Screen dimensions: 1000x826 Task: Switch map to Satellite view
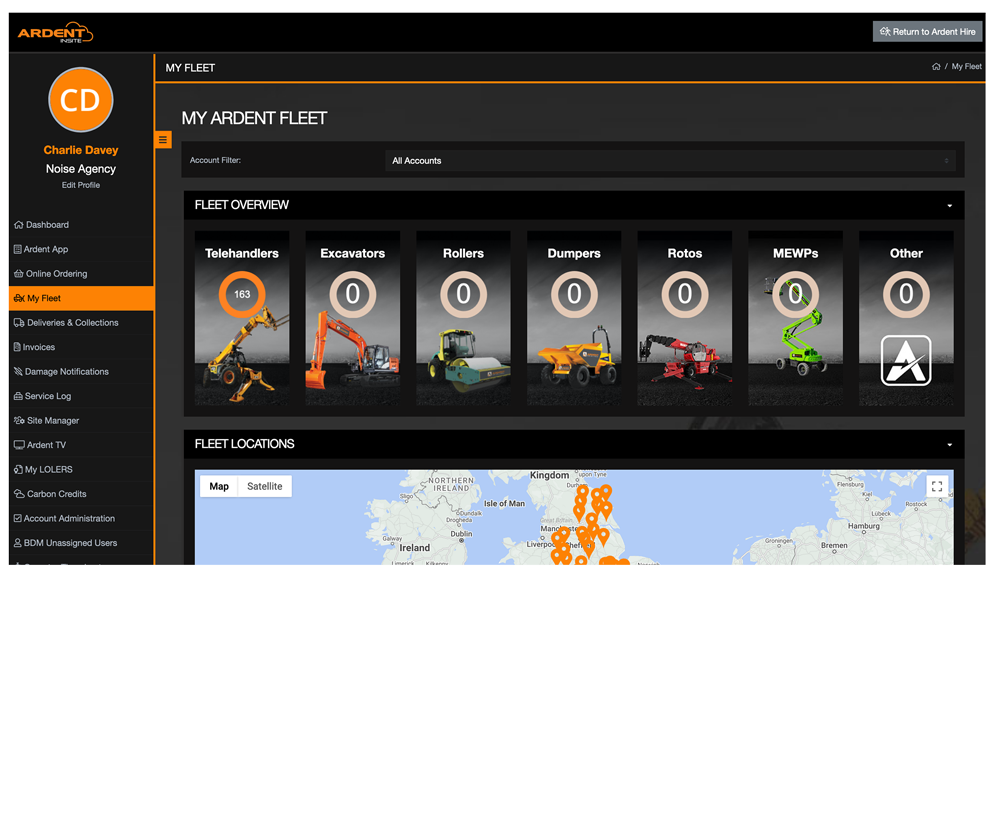click(265, 486)
